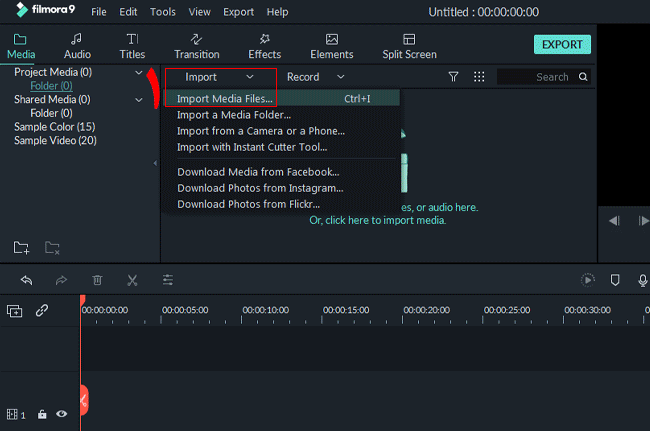Click the 'click here to import media' link
The image size is (650, 431).
point(377,220)
